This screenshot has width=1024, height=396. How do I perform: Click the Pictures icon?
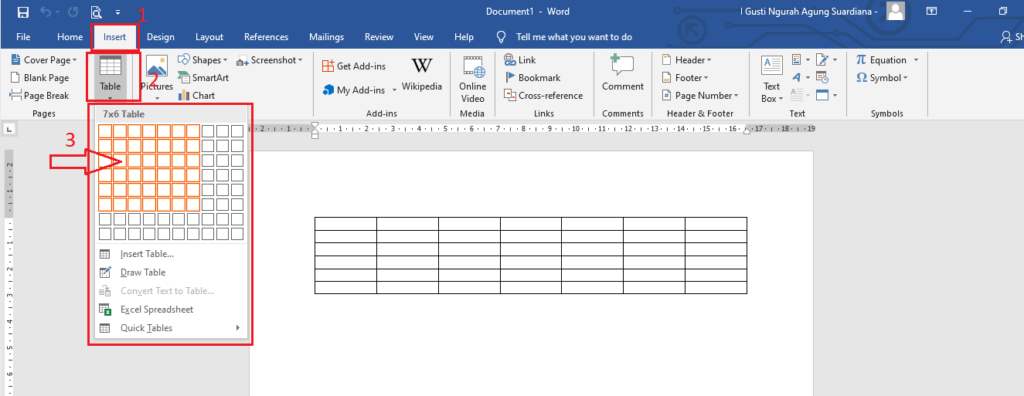(157, 67)
